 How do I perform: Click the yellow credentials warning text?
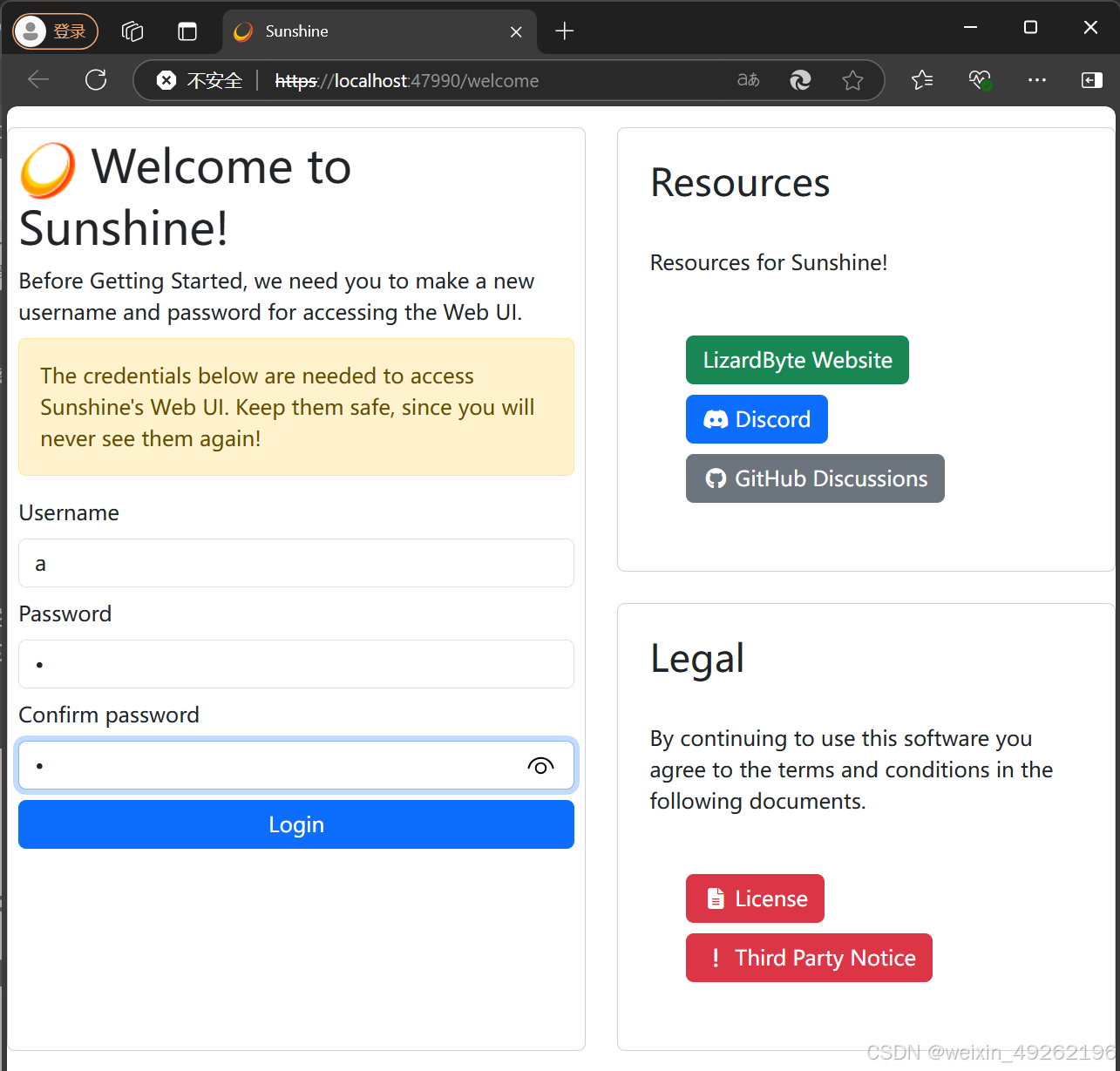point(288,407)
